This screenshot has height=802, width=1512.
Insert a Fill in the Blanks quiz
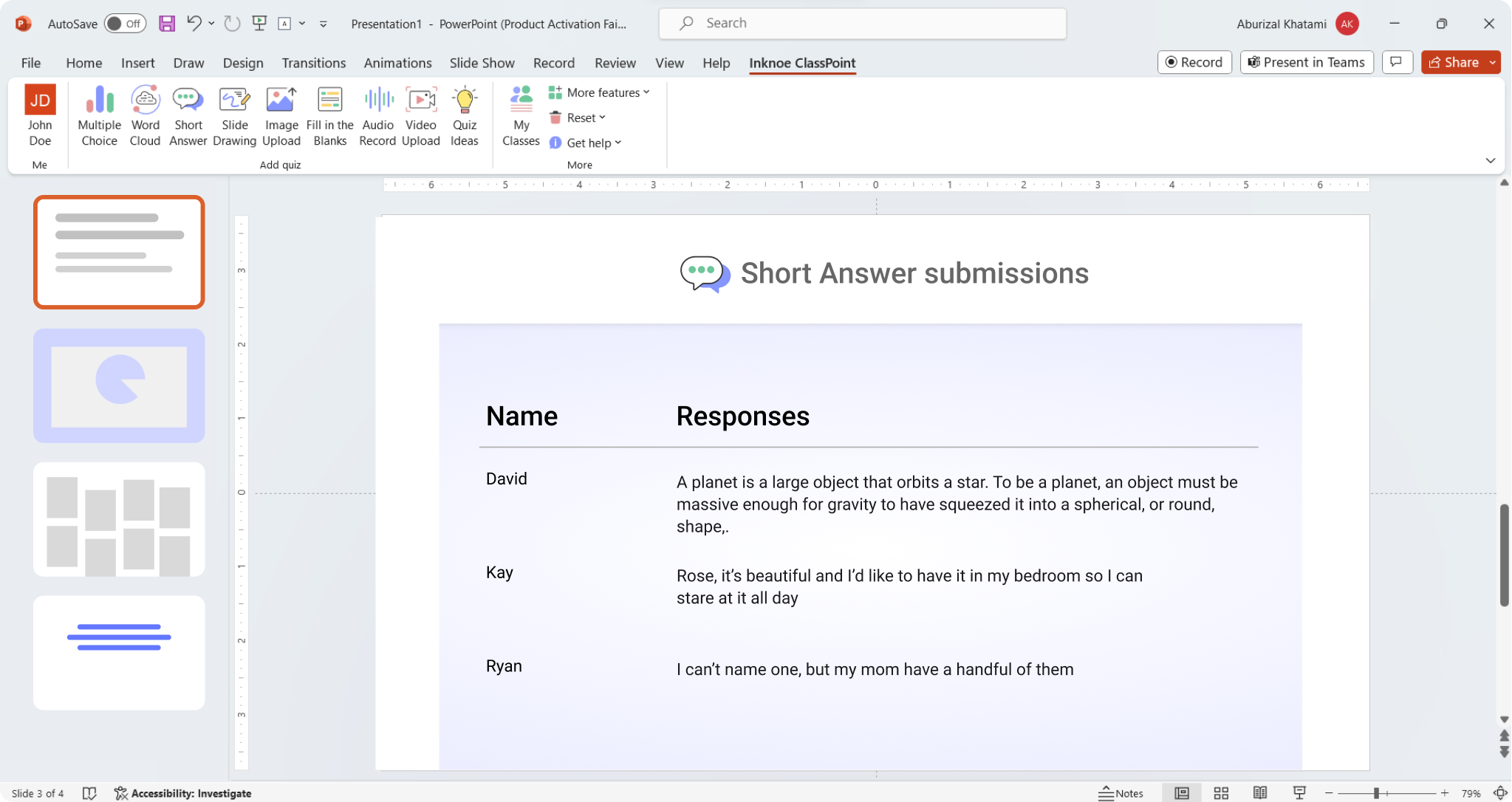tap(329, 114)
